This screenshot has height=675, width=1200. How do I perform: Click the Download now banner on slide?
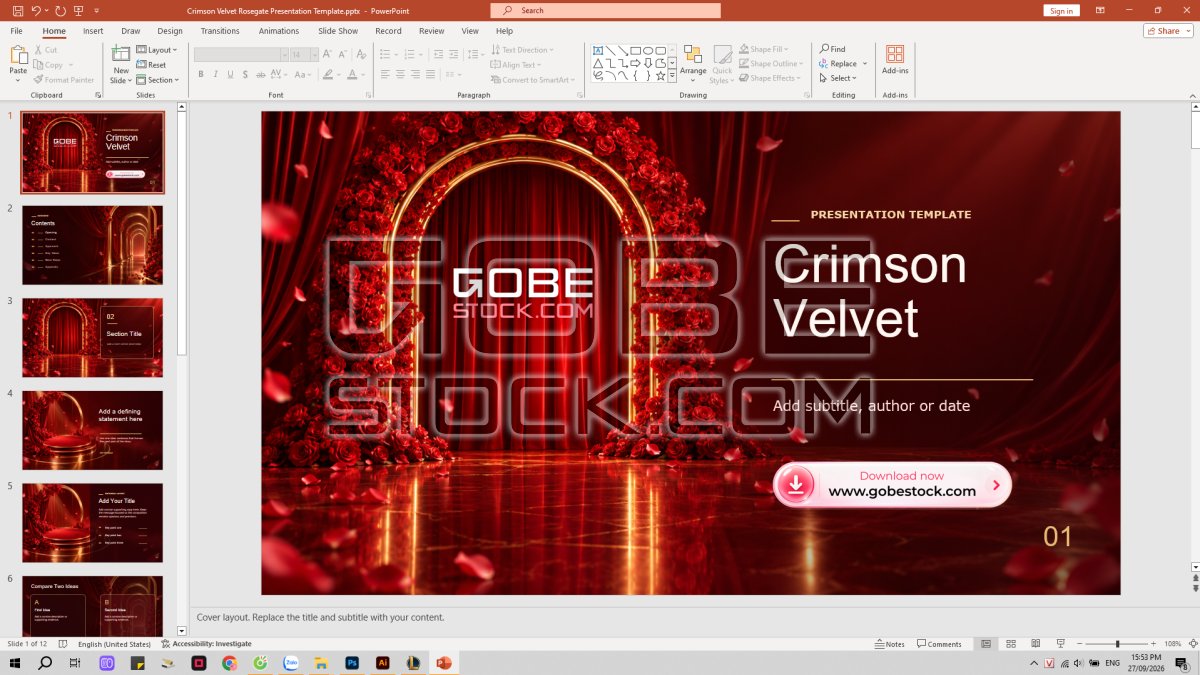892,484
